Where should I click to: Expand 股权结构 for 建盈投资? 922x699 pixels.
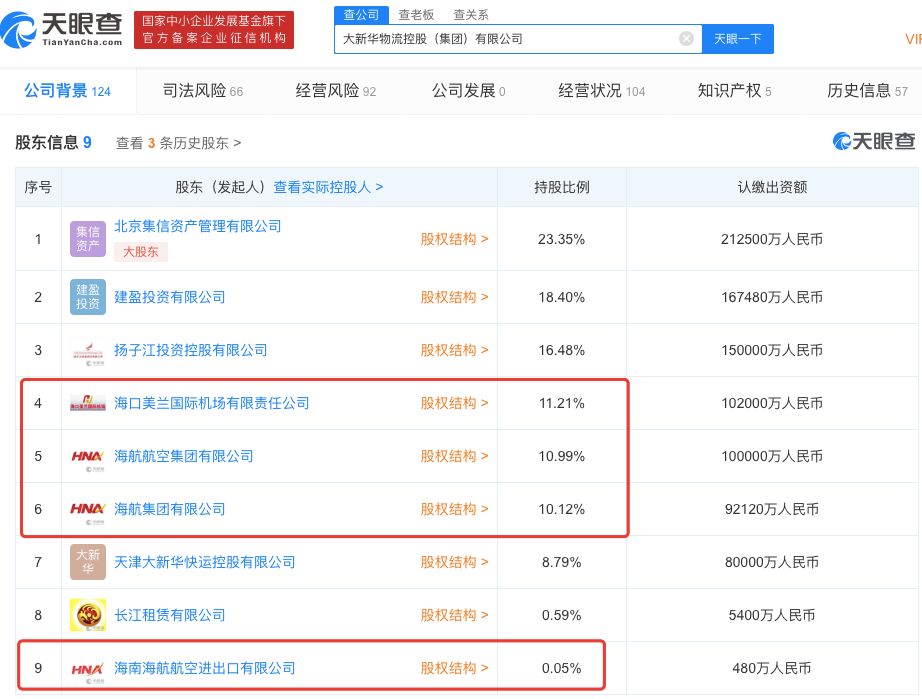[455, 297]
